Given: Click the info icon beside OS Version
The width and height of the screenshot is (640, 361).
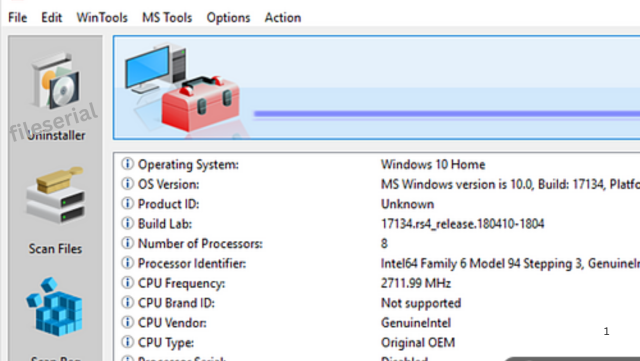Looking at the screenshot, I should [127, 184].
